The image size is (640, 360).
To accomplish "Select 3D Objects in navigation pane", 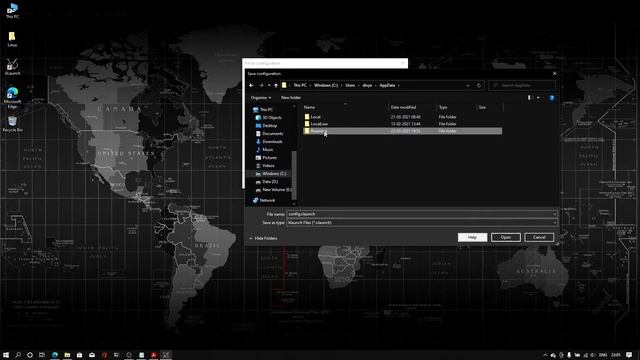I will pos(269,118).
